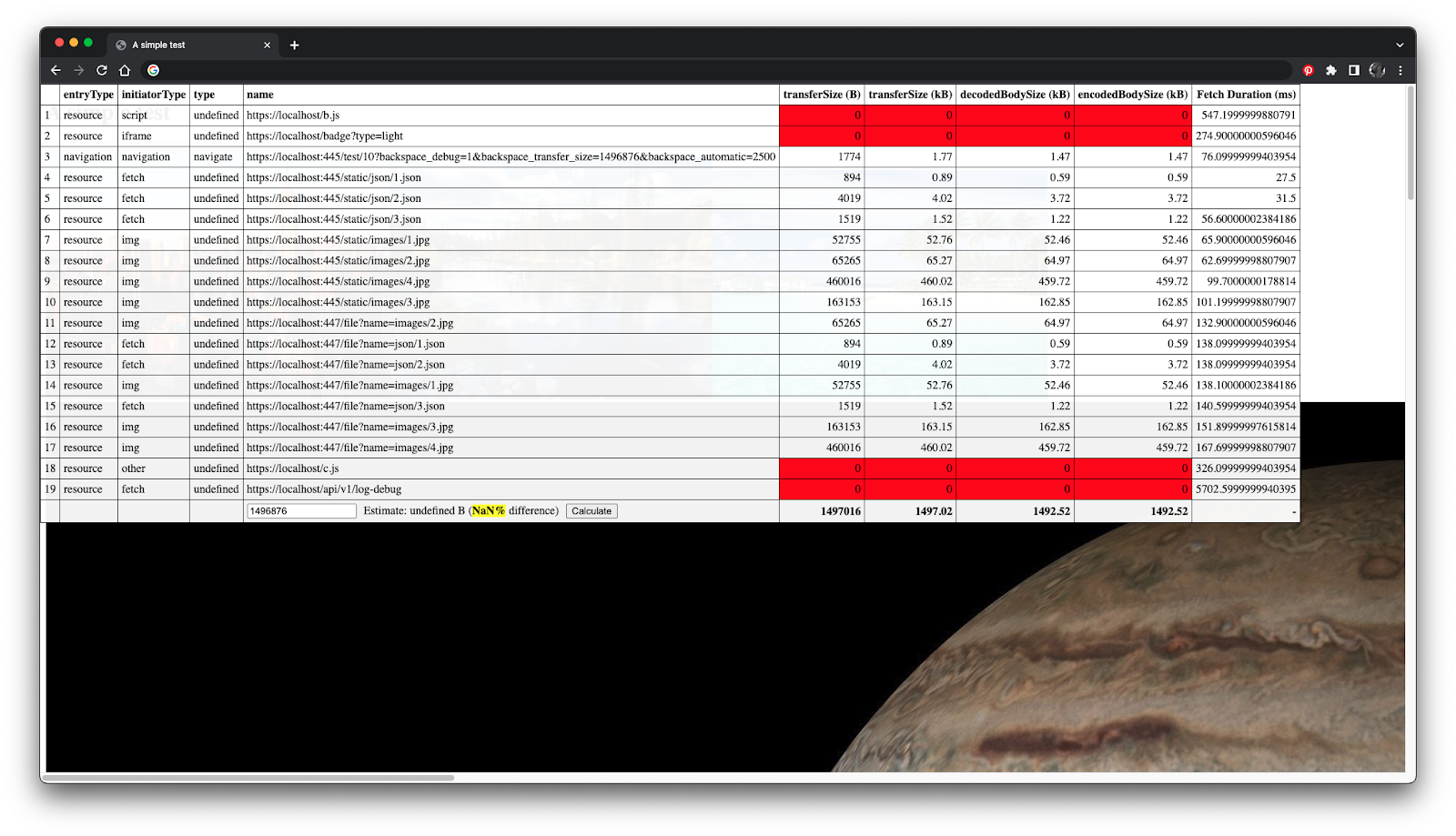Image resolution: width=1456 pixels, height=836 pixels.
Task: Click the fetch duration '31.5' cell
Action: 1246,198
